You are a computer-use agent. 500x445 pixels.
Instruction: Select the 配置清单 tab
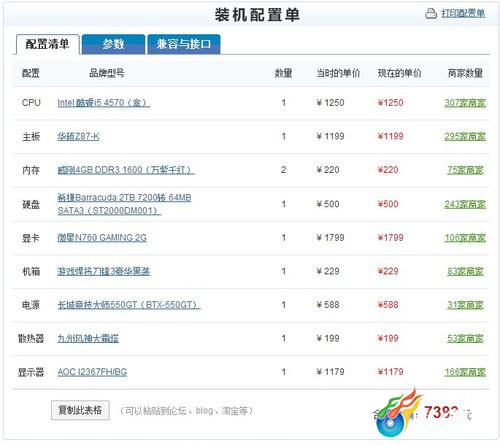coord(47,44)
